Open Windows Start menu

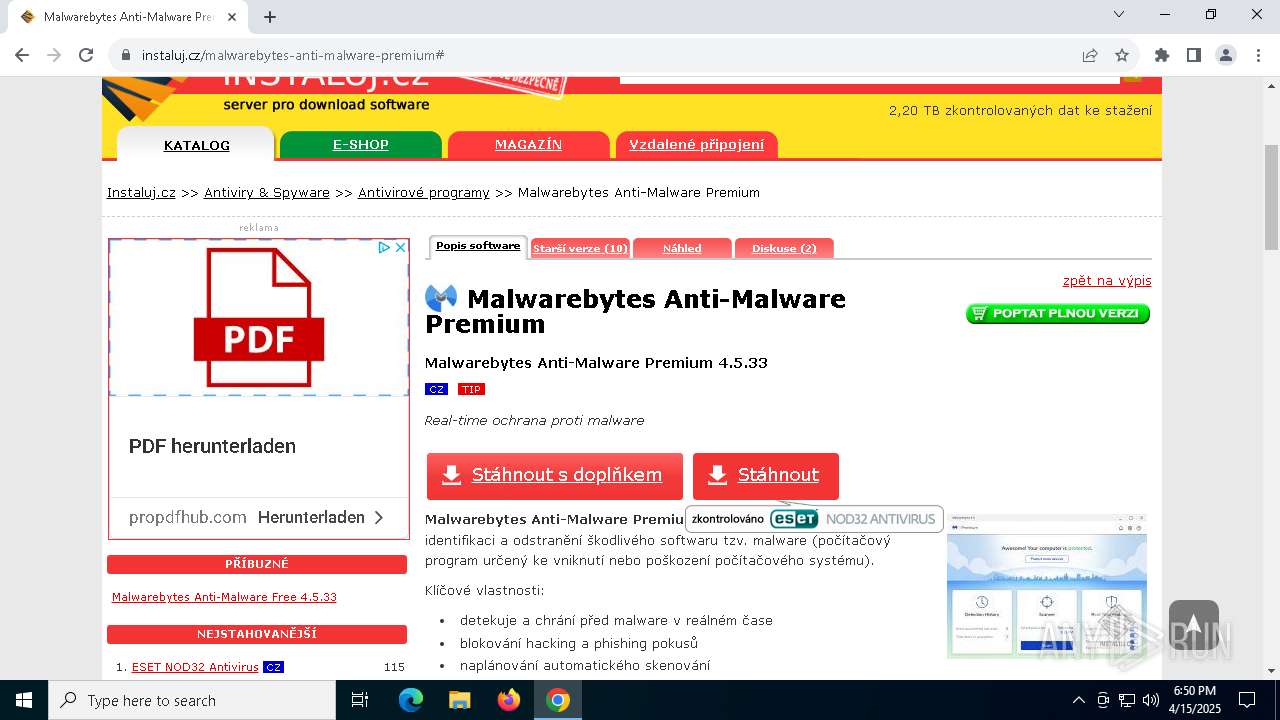(24, 700)
